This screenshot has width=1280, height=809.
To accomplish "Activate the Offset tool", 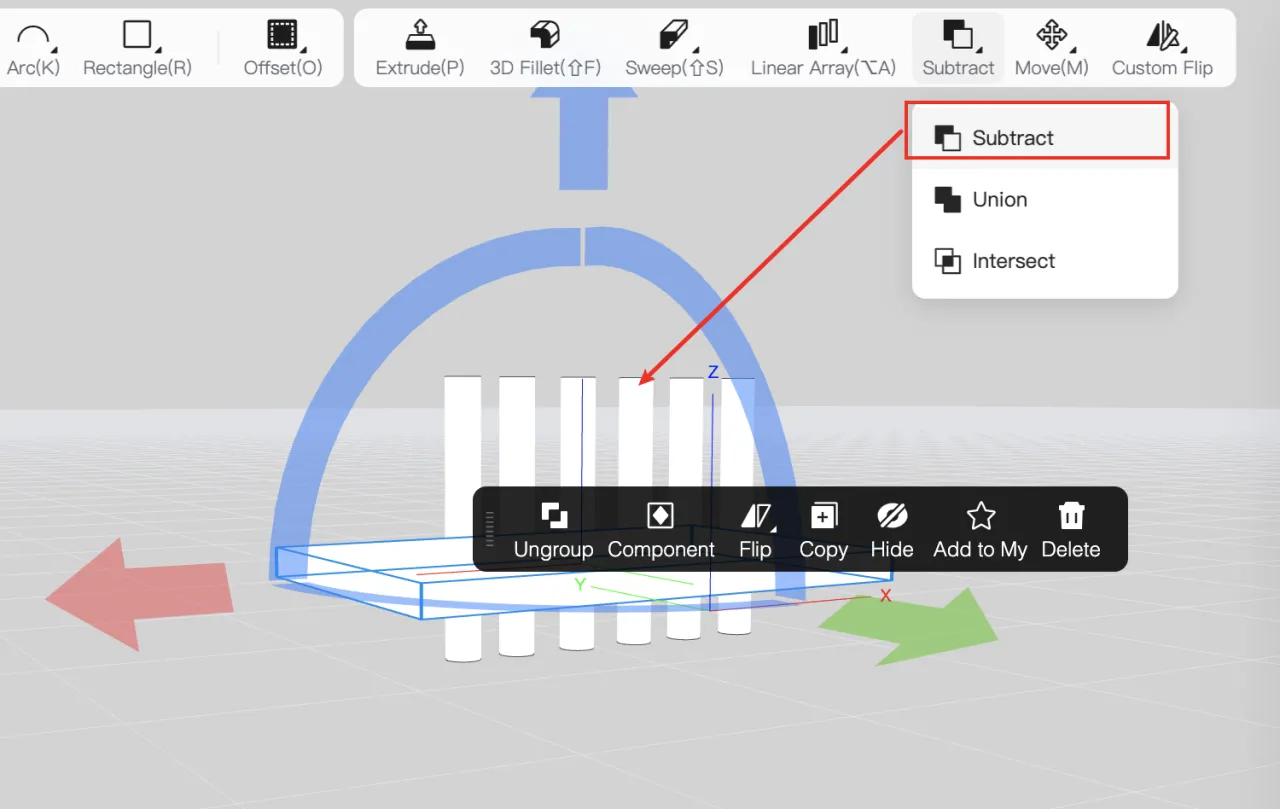I will coord(283,38).
